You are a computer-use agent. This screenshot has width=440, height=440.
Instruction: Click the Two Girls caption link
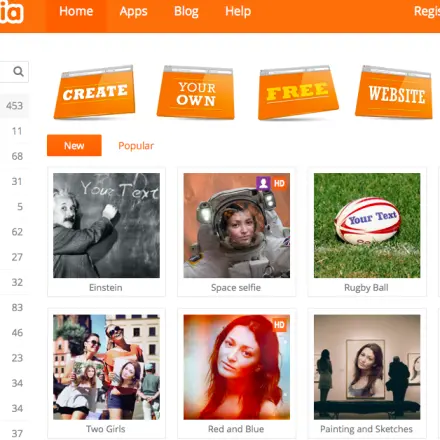coord(106,429)
